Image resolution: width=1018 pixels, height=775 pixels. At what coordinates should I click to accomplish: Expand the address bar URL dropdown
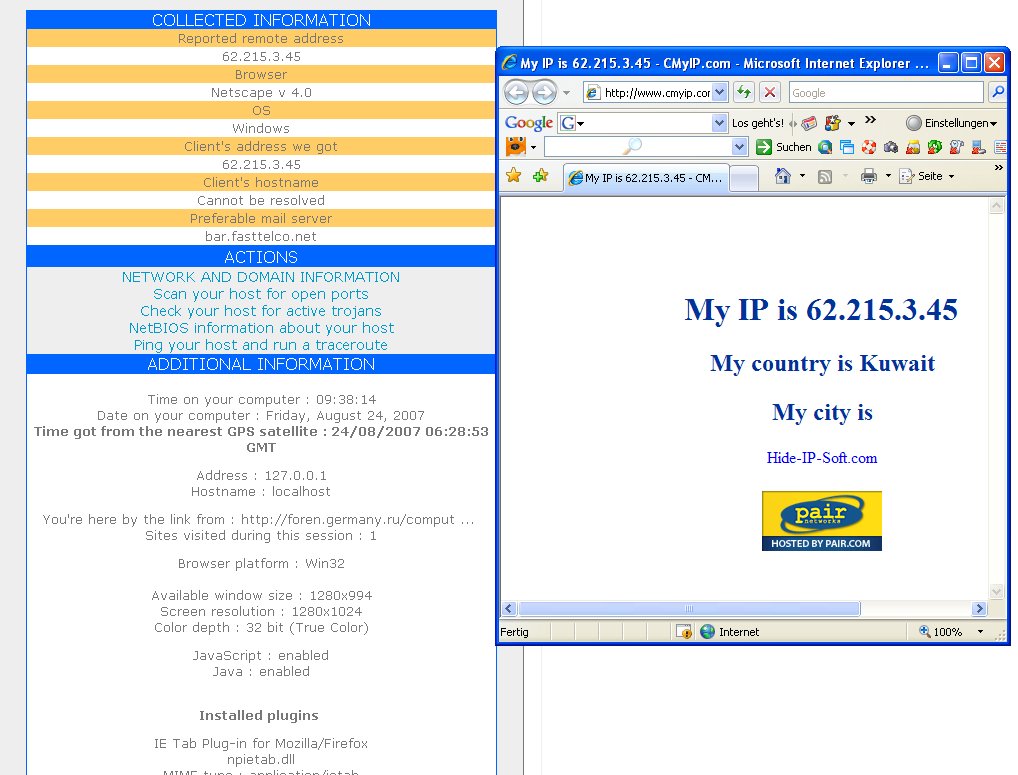pyautogui.click(x=719, y=93)
